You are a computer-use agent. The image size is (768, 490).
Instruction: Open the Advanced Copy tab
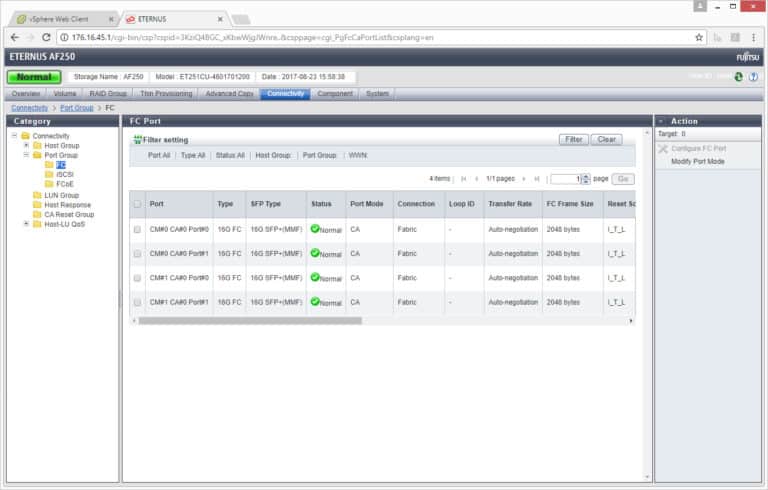pyautogui.click(x=229, y=94)
